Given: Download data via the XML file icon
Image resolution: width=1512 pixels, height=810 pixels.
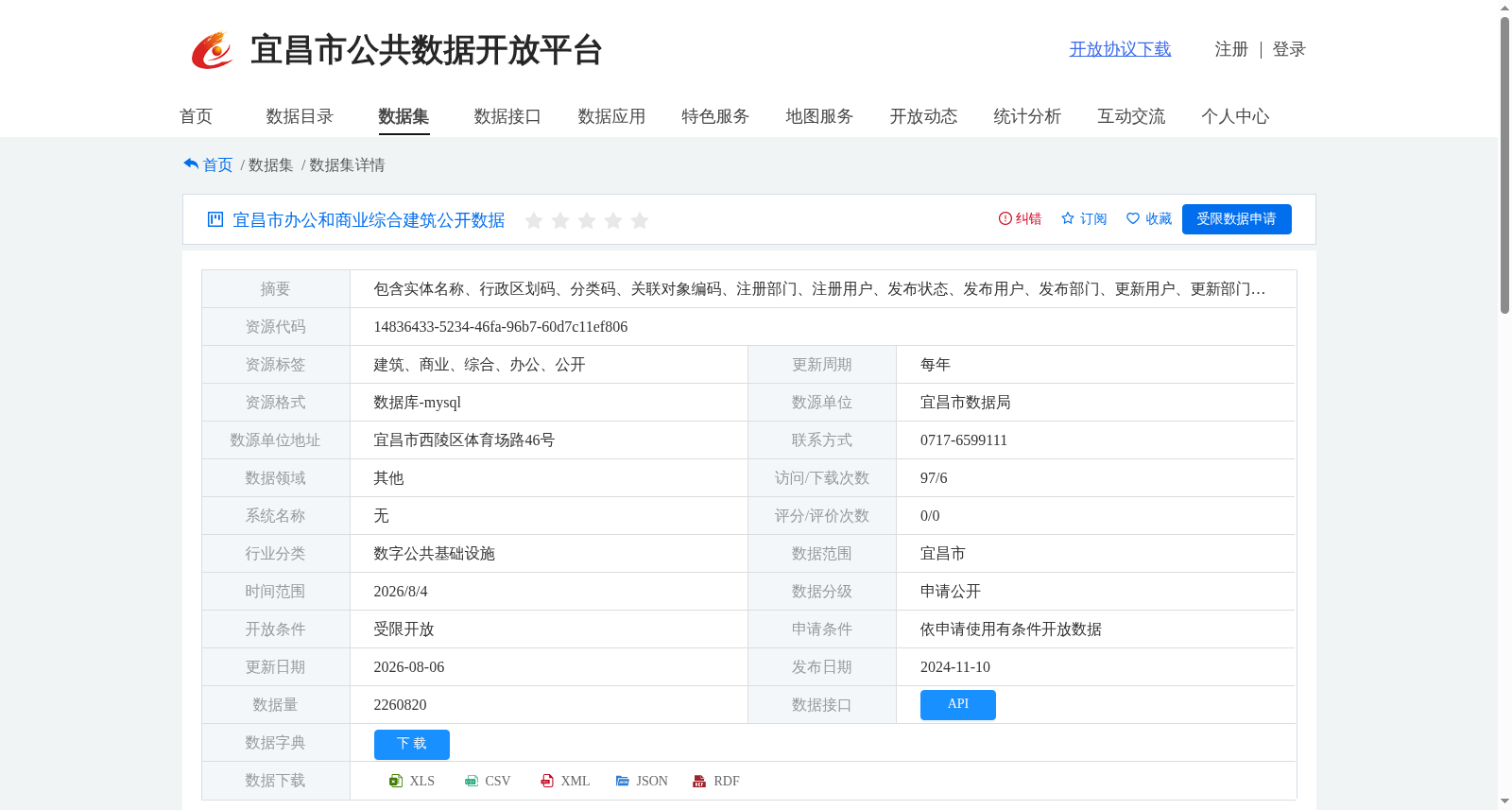Looking at the screenshot, I should (x=547, y=781).
